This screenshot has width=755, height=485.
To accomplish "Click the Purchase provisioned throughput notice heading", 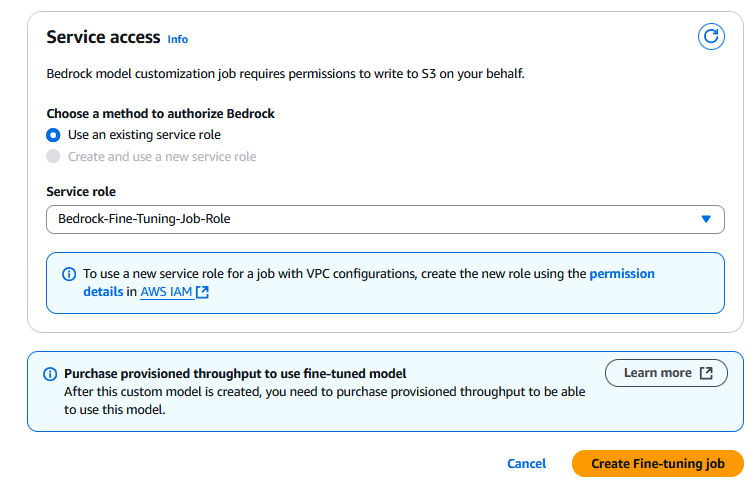I will [x=235, y=373].
